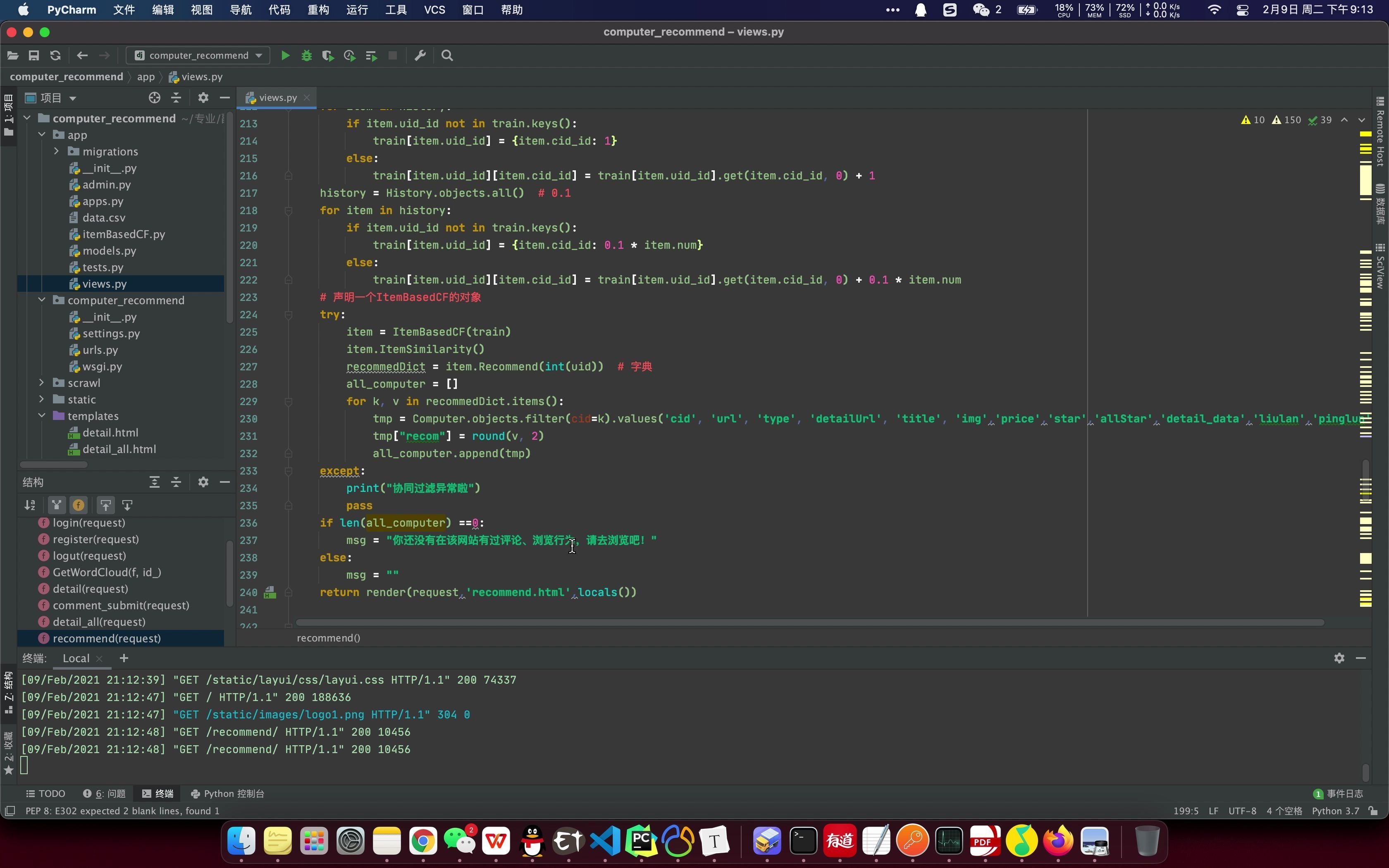Open the computer_recommend run configuration dropdown
Viewport: 1389px width, 868px height.
pos(198,56)
